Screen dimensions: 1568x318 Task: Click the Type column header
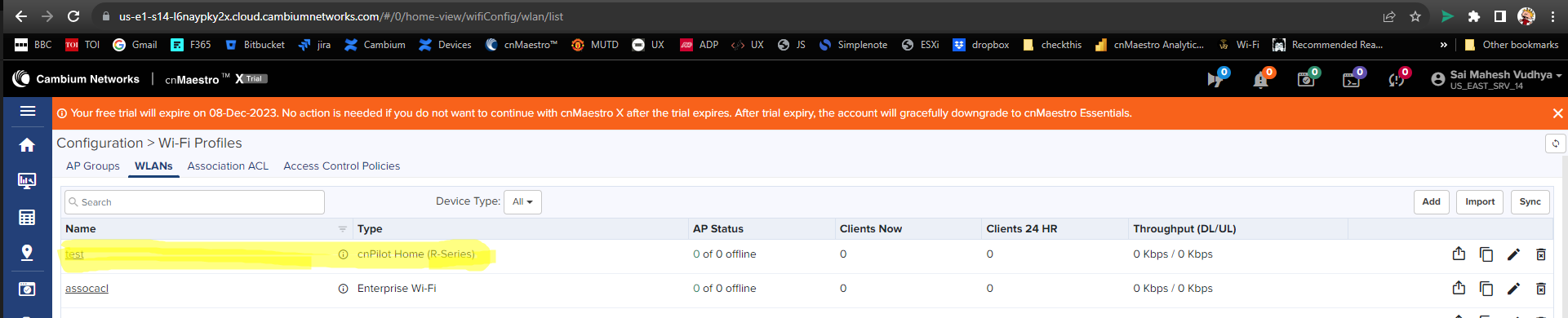370,229
